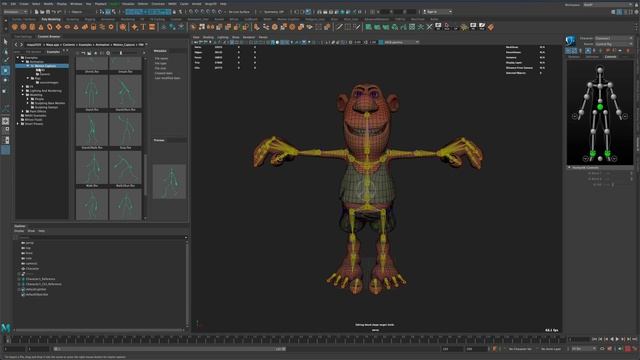Image resolution: width=640 pixels, height=360 pixels.
Task: Open the Windows menu
Action: click(x=76, y=4)
